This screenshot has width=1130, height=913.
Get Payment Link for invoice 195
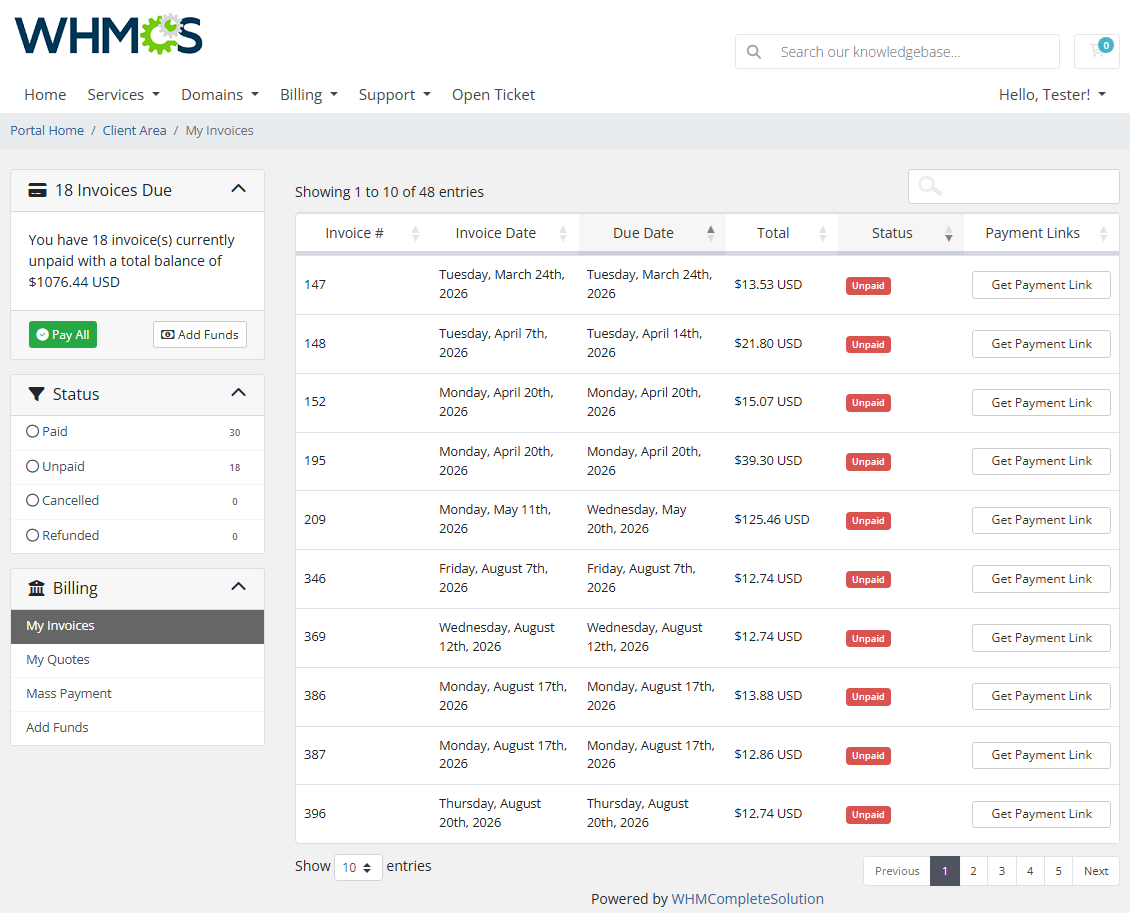(x=1041, y=461)
